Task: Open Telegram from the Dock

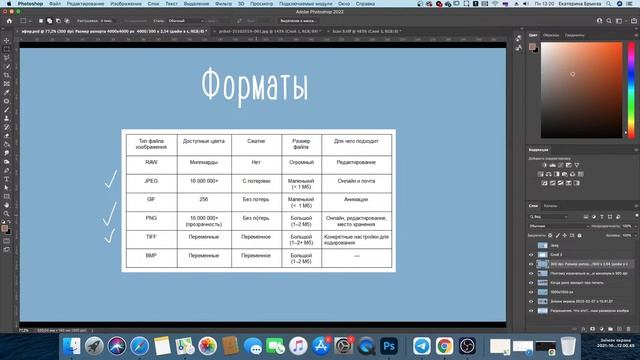Action: point(422,346)
